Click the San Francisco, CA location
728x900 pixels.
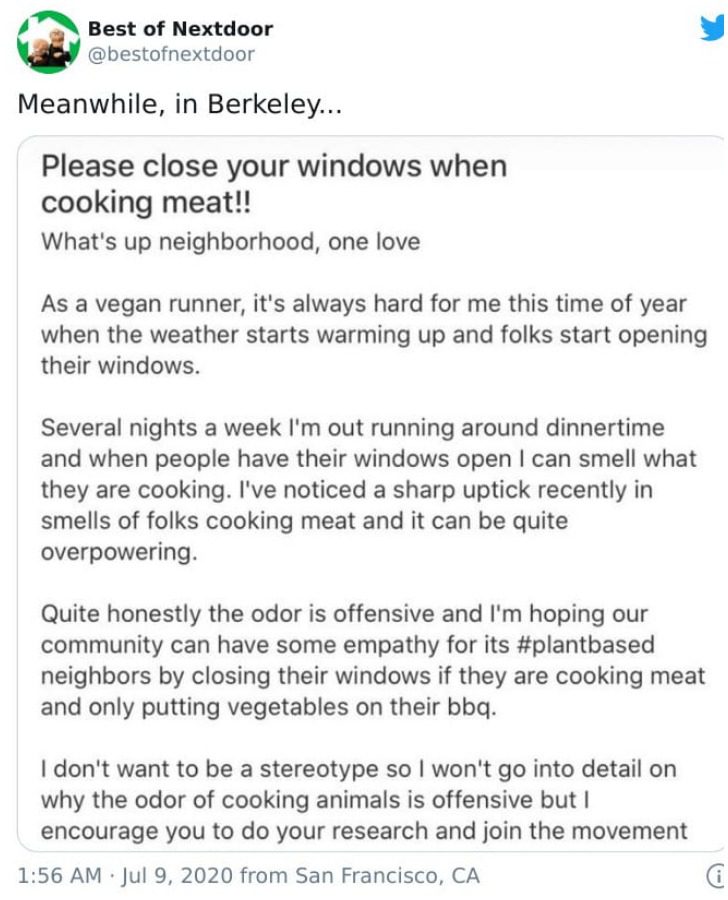coord(387,876)
